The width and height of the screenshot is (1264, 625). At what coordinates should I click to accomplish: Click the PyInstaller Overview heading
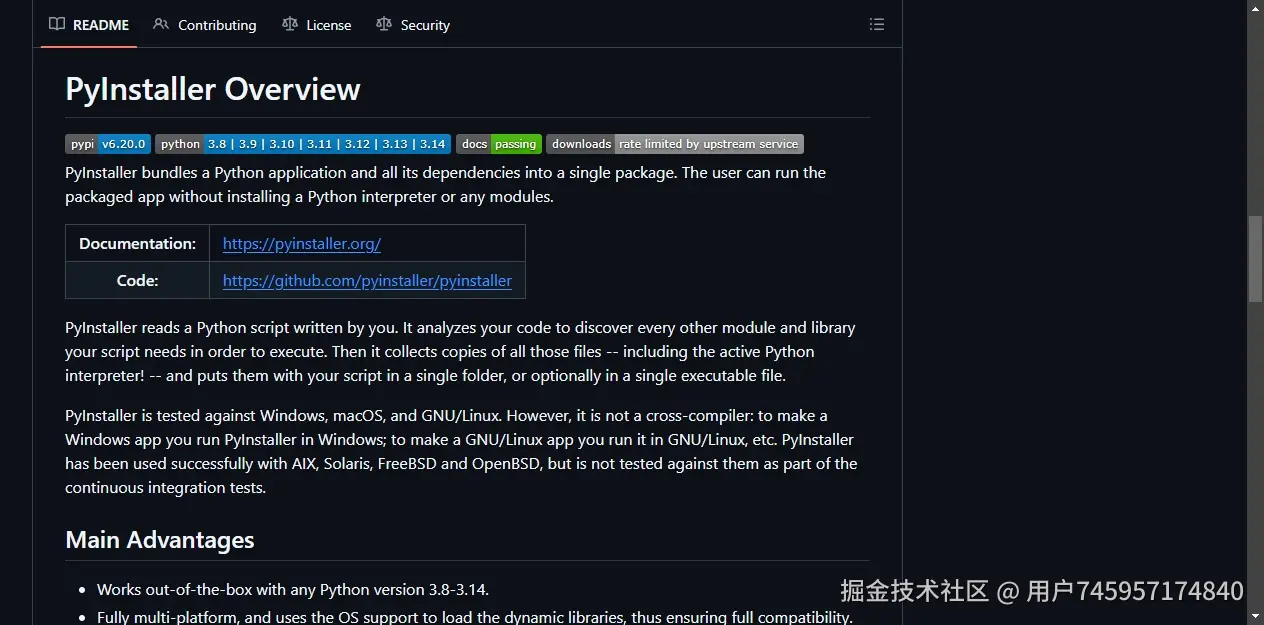point(213,89)
